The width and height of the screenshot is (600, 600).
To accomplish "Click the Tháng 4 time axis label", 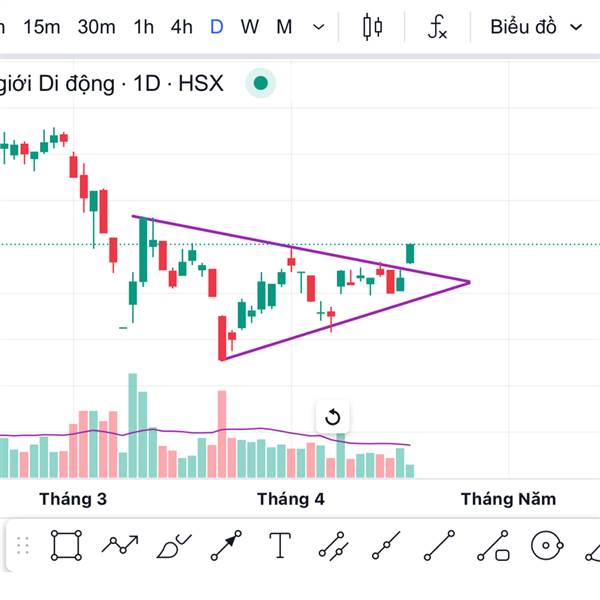I will (291, 499).
